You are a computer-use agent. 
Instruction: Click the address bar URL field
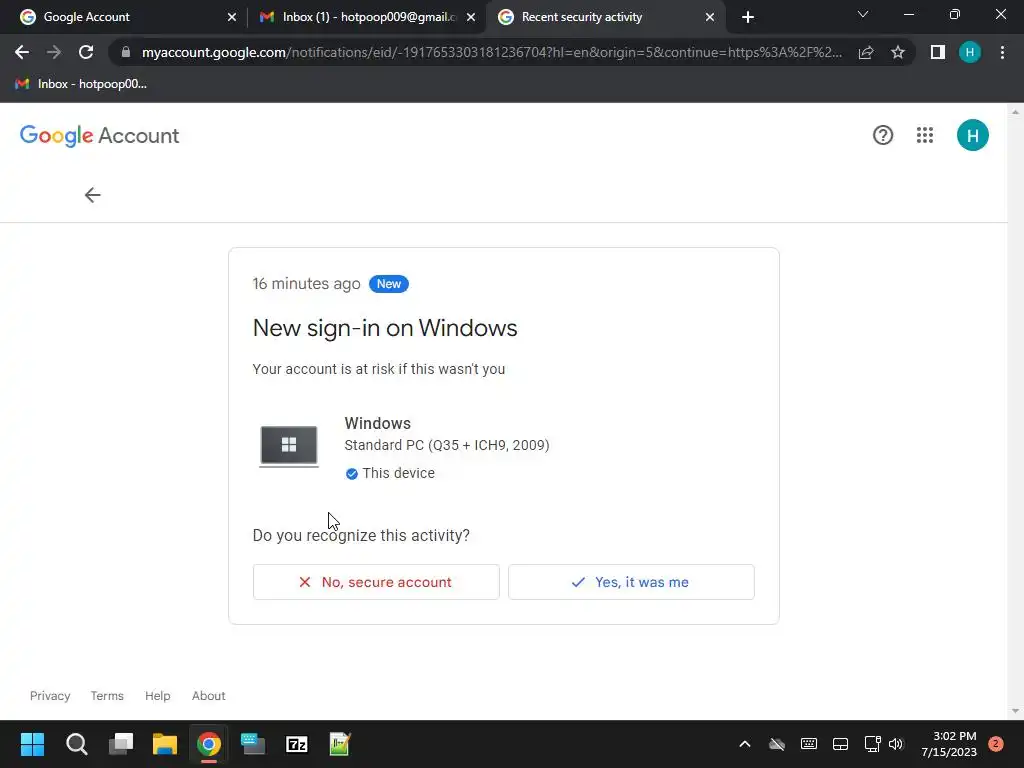(491, 52)
